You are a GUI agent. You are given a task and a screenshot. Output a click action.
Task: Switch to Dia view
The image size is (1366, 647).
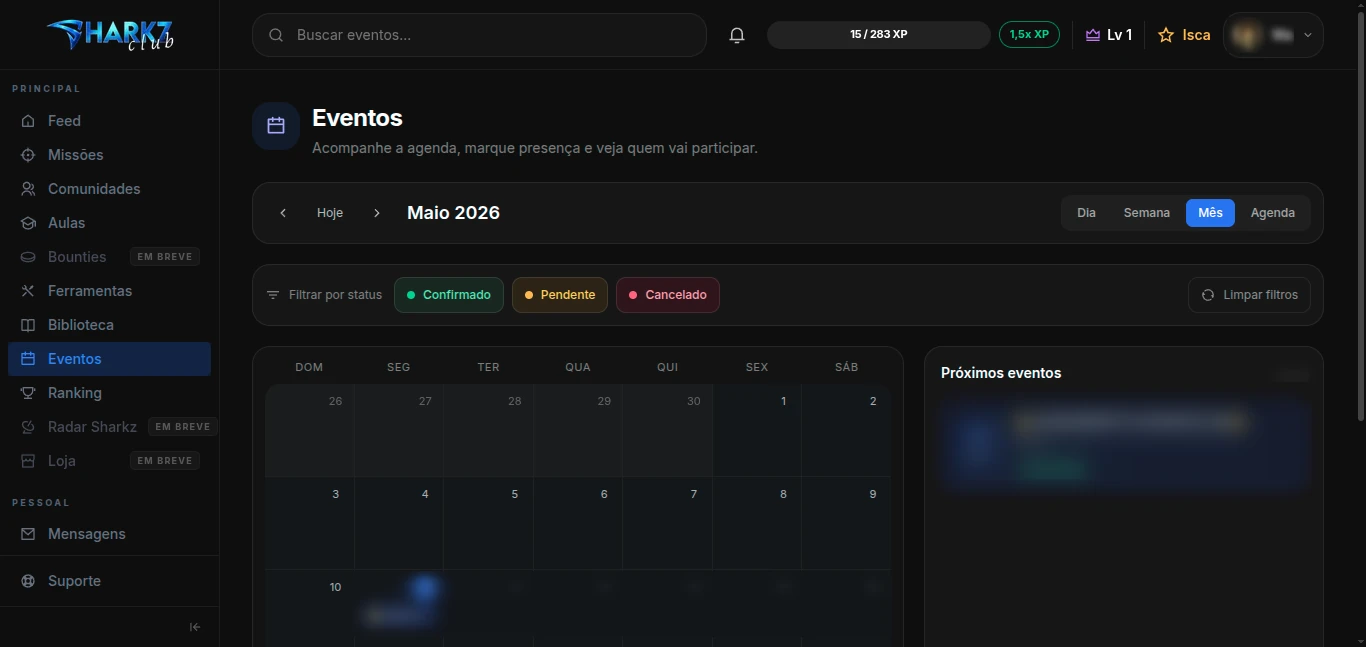[1087, 213]
